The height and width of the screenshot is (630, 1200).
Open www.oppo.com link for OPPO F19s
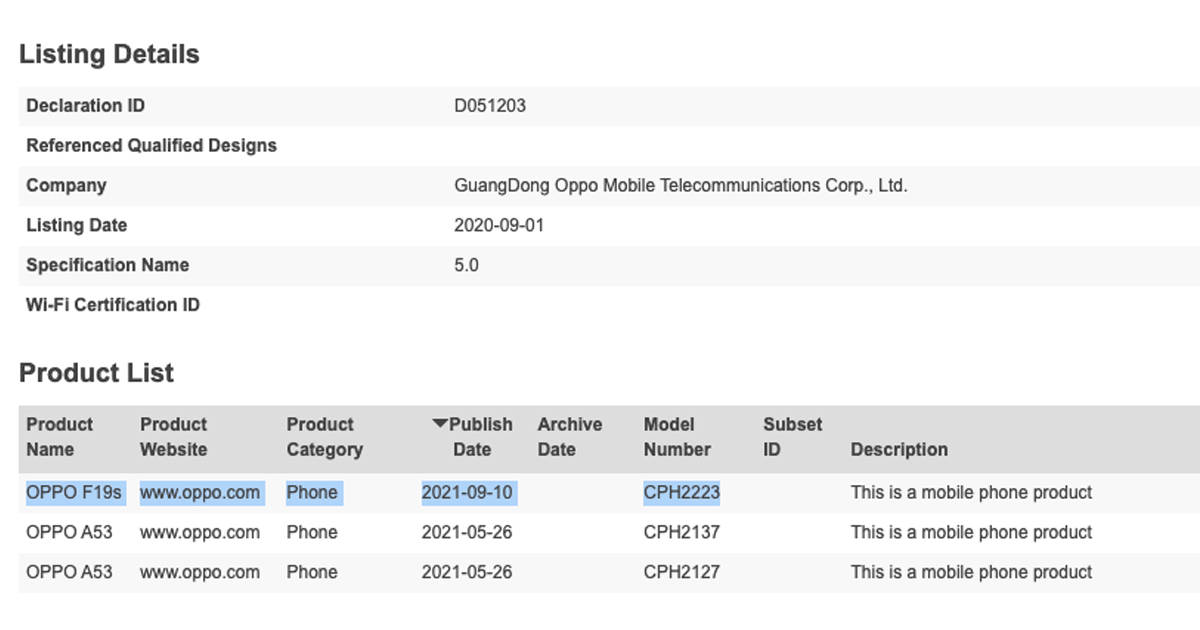click(201, 492)
